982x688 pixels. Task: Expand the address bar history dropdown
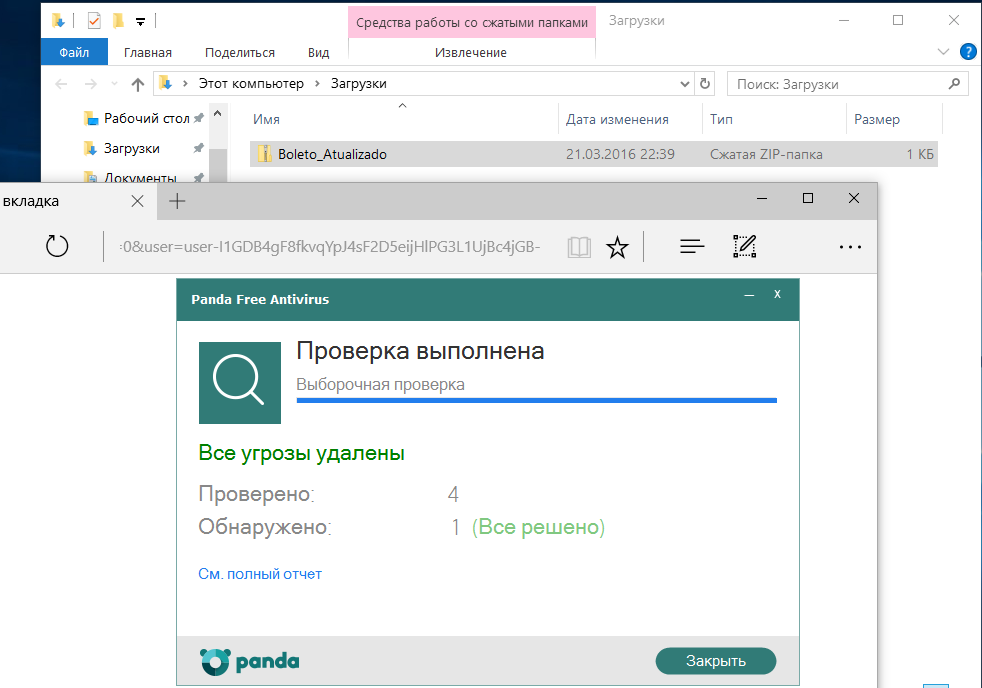click(685, 84)
